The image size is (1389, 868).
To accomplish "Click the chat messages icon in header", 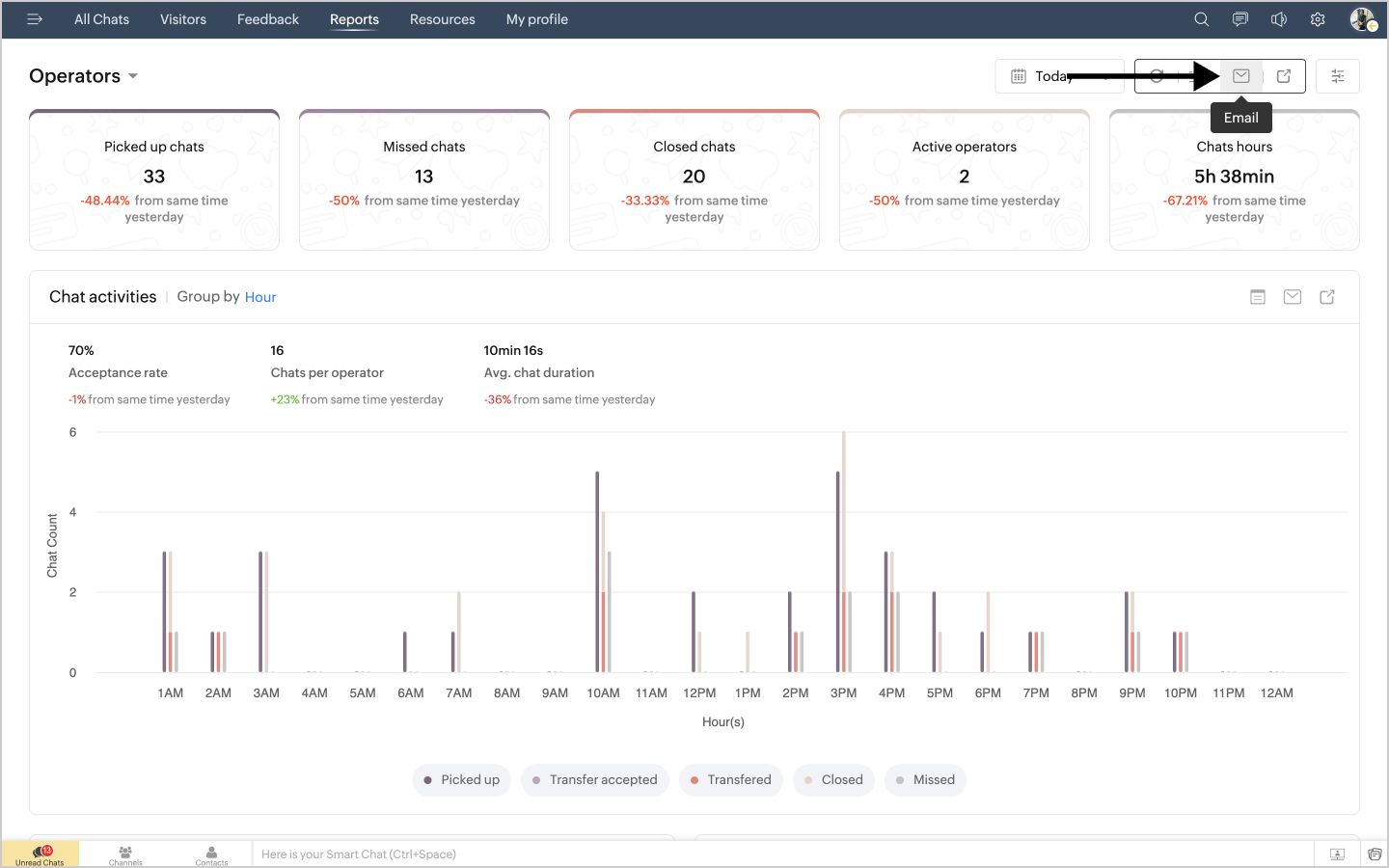I will [x=1240, y=19].
